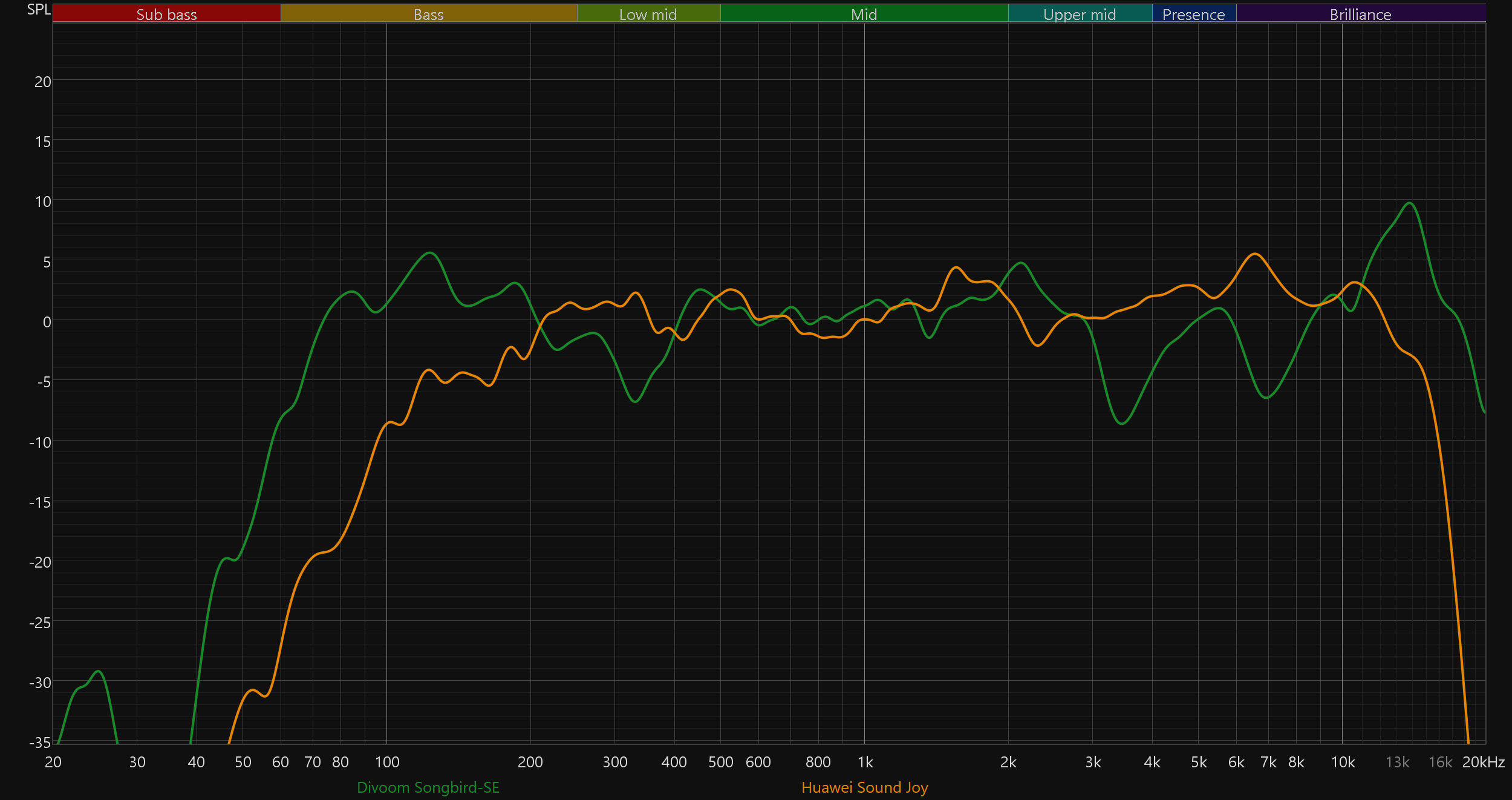1512x800 pixels.
Task: Toggle the Huawei Sound Joy legend label
Action: click(864, 787)
